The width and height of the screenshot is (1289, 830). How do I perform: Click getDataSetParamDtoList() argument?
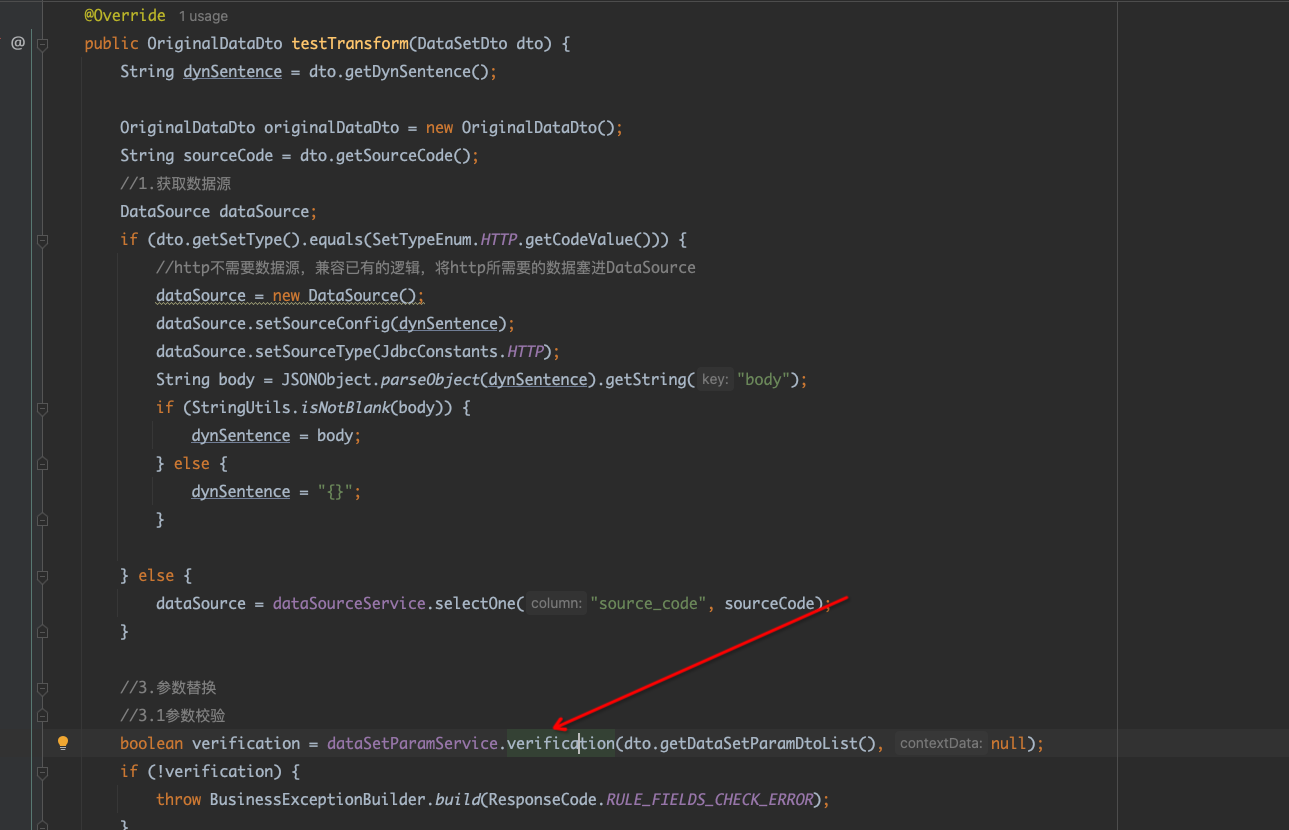(x=767, y=743)
